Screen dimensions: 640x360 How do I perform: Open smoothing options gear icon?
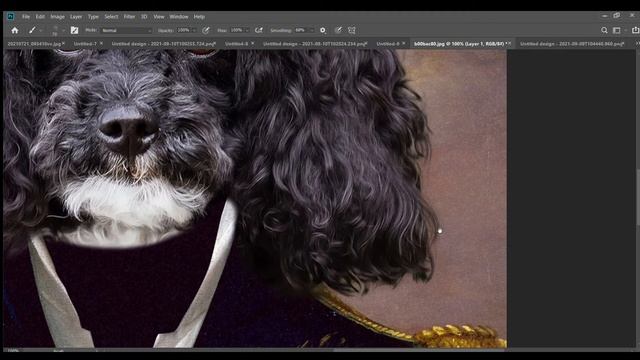(x=323, y=30)
